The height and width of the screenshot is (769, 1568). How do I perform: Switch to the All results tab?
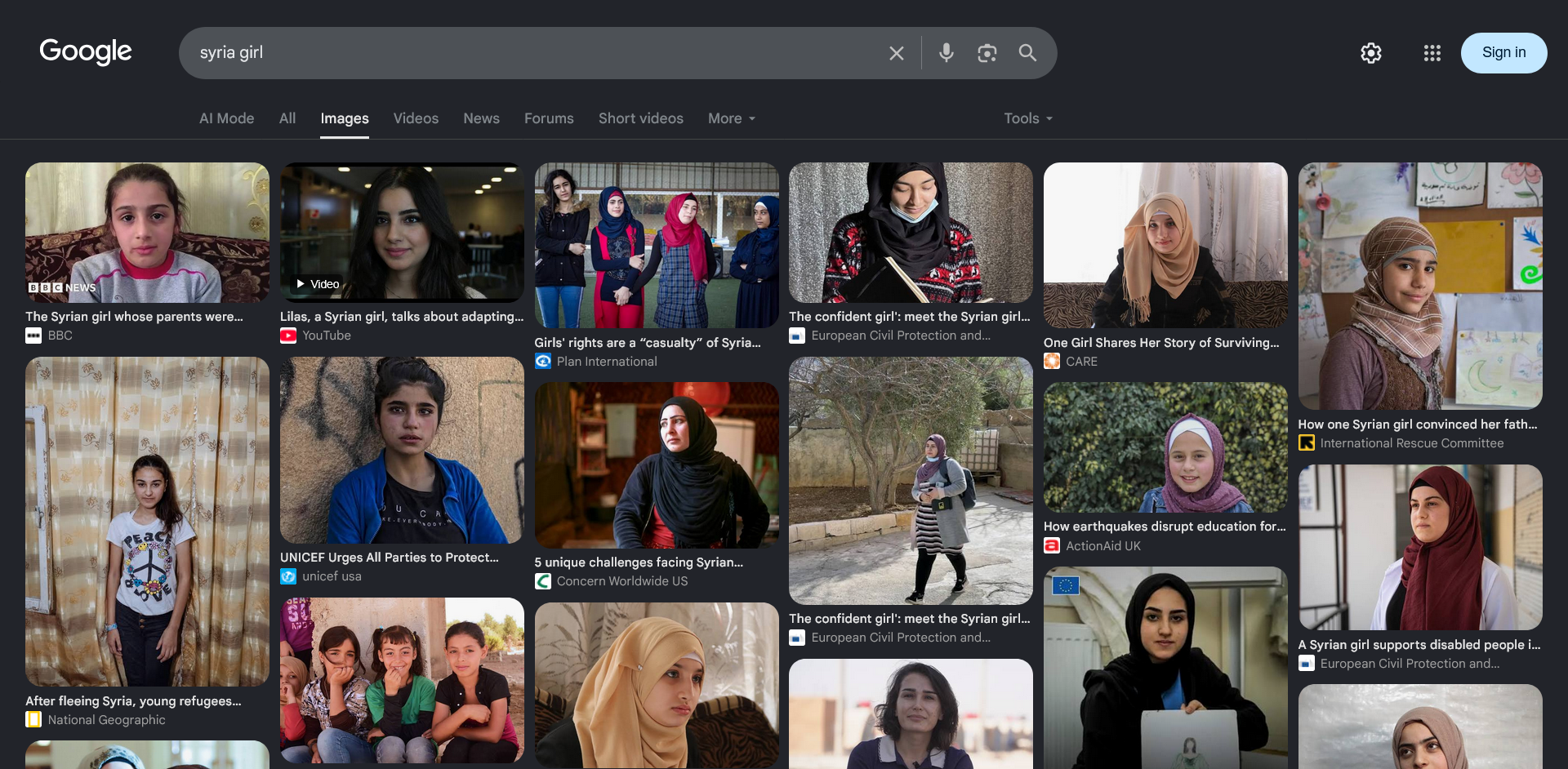287,118
